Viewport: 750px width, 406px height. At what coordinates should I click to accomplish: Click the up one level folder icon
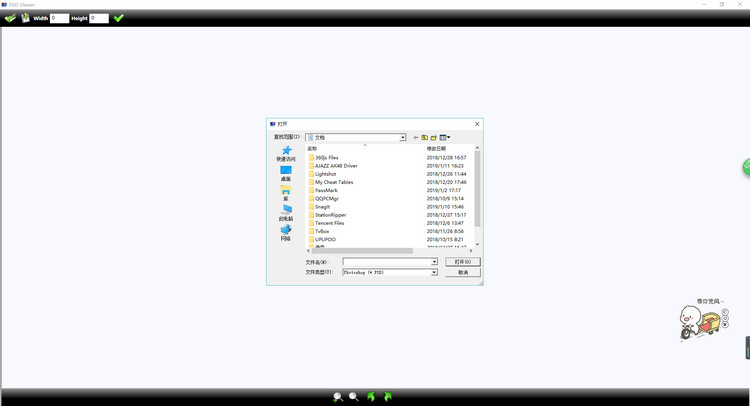pos(424,138)
